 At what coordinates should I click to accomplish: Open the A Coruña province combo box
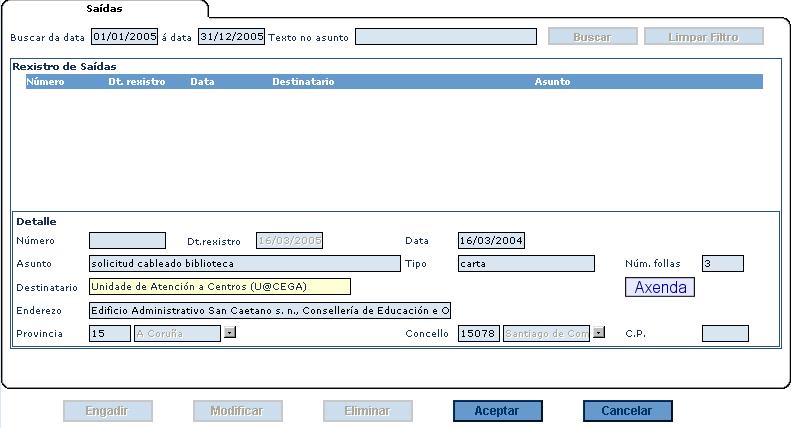pyautogui.click(x=177, y=334)
